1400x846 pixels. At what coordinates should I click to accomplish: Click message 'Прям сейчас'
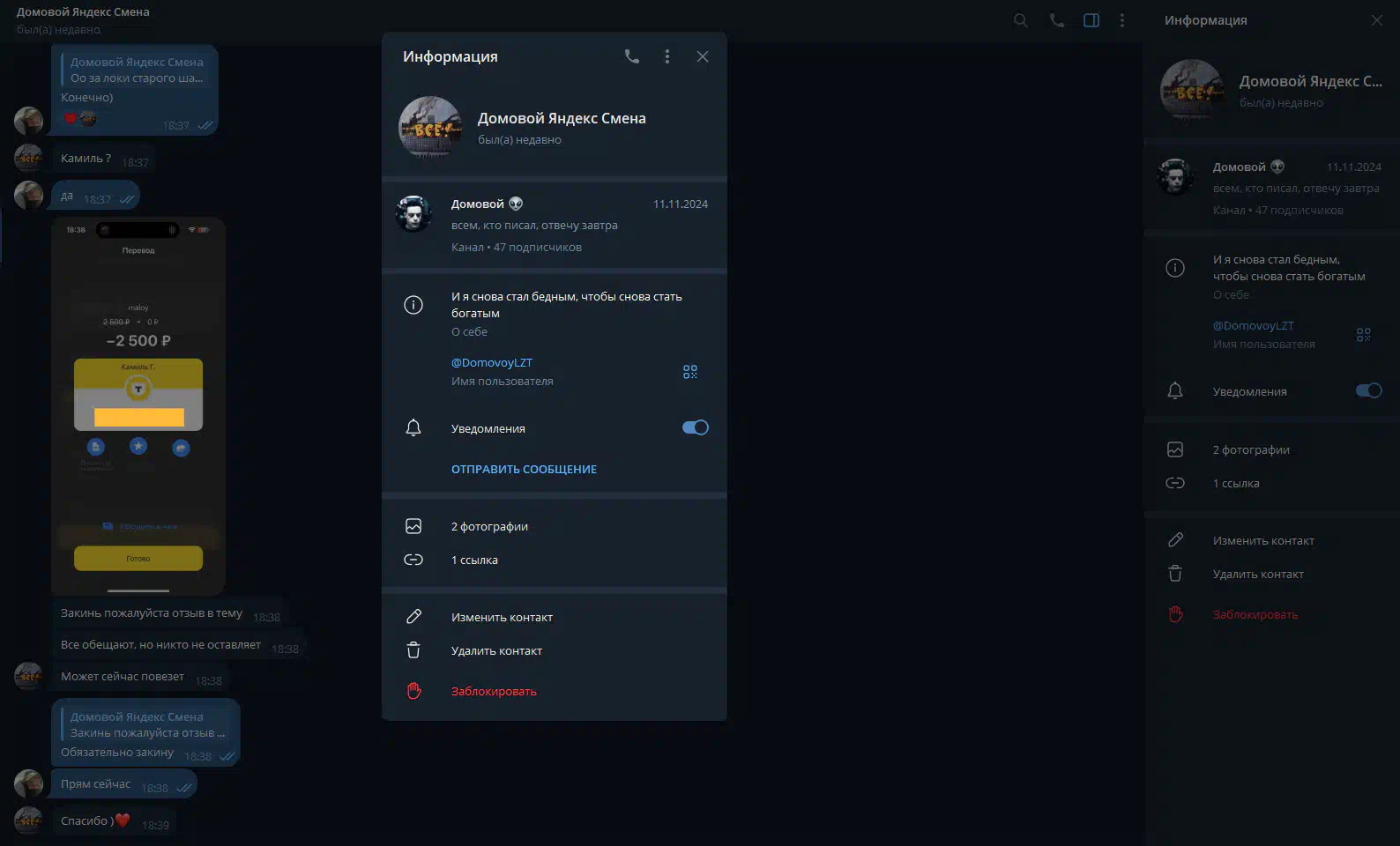tap(124, 784)
